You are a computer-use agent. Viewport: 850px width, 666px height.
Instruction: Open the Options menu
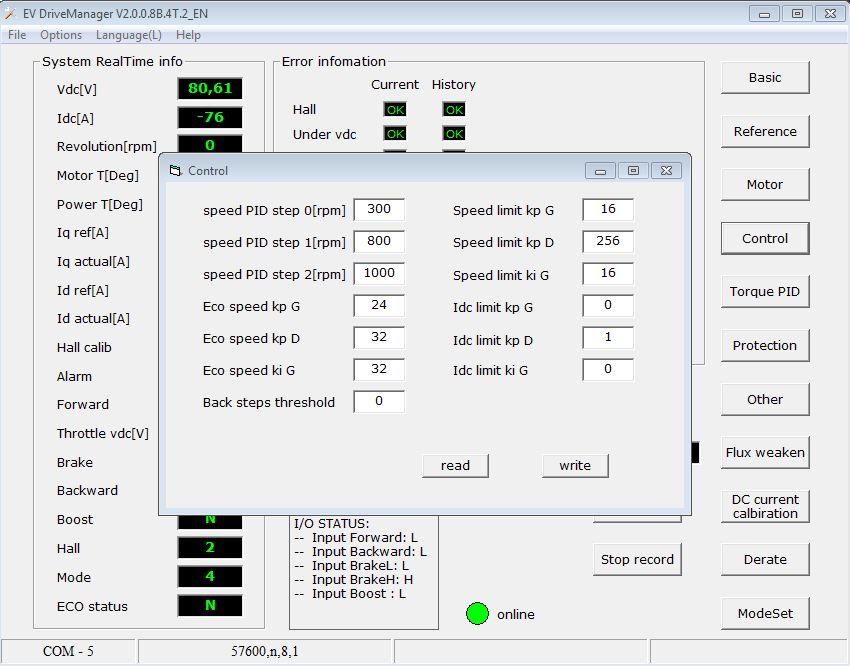(x=61, y=35)
